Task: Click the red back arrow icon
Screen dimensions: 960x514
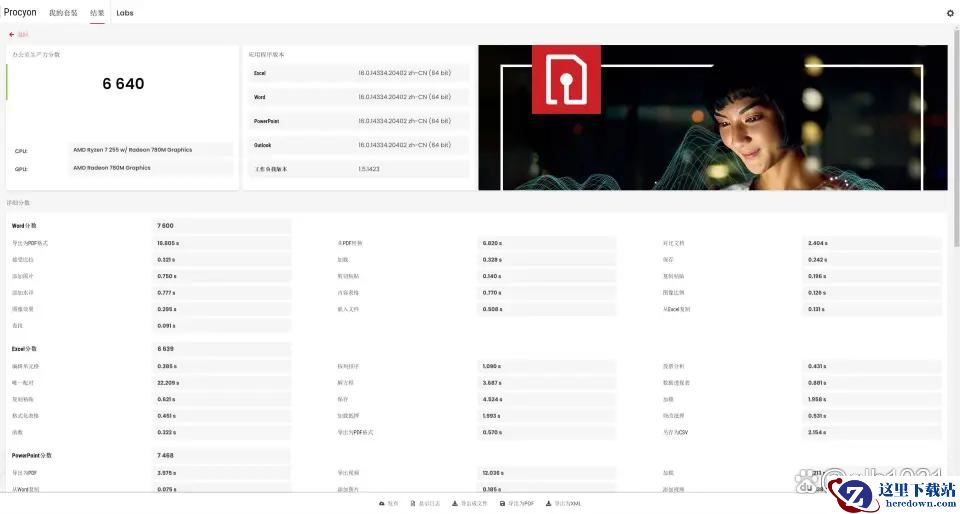Action: [12, 34]
